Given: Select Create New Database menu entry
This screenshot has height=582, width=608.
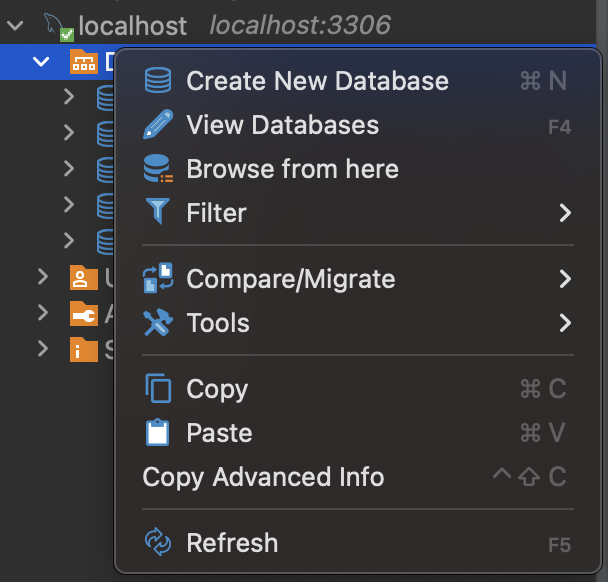Looking at the screenshot, I should [x=317, y=81].
